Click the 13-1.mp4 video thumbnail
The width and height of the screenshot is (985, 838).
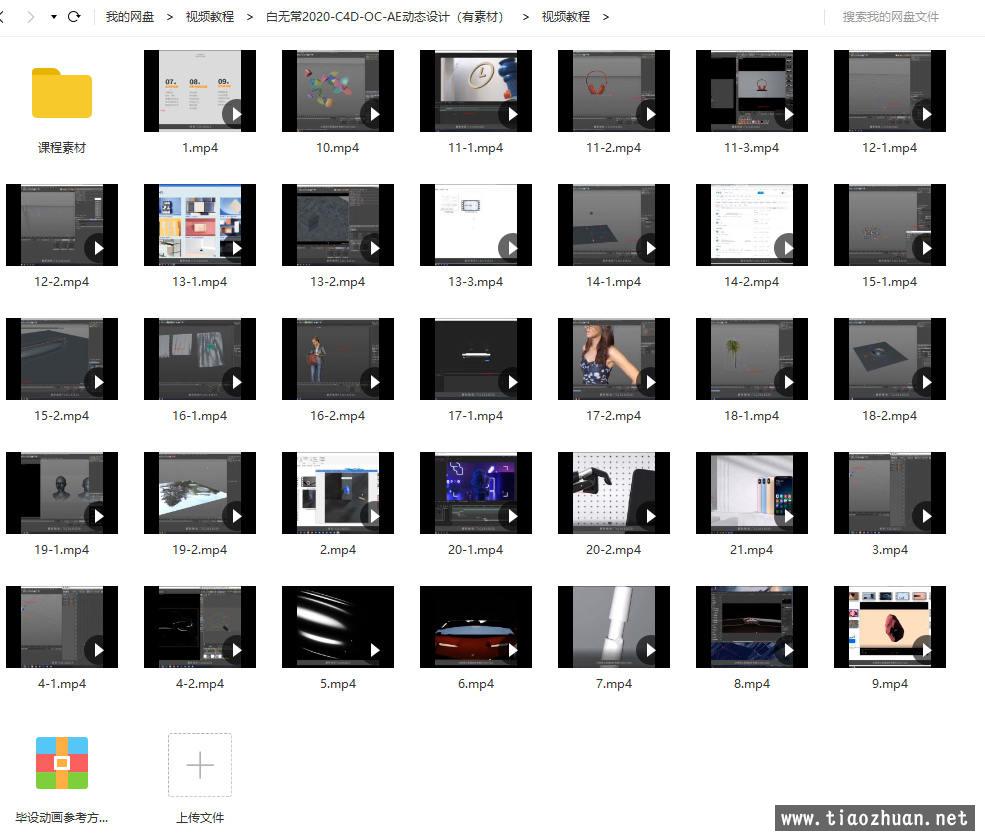tap(199, 225)
